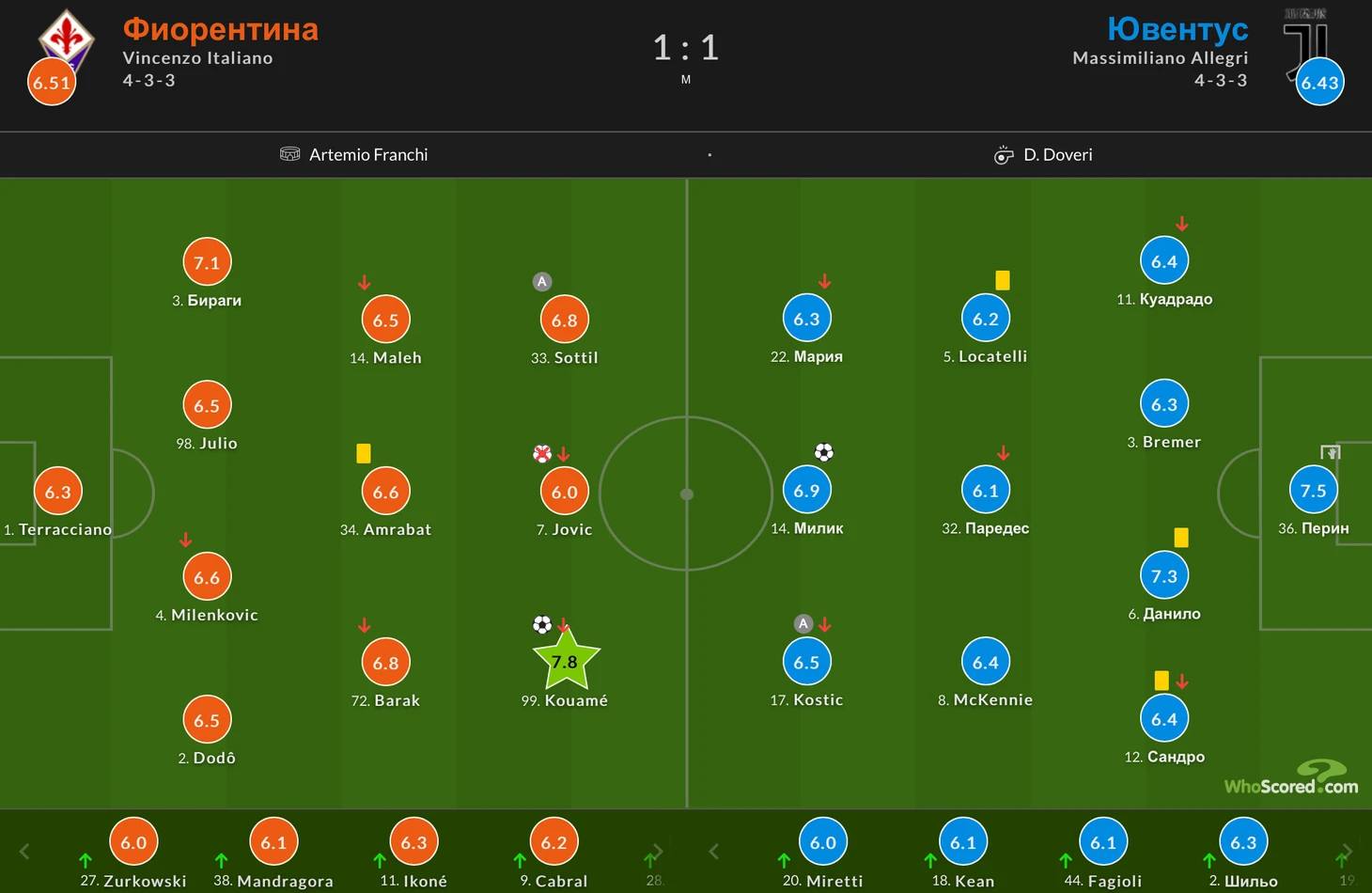Click the missed penalty icon above Jovic

(x=542, y=454)
